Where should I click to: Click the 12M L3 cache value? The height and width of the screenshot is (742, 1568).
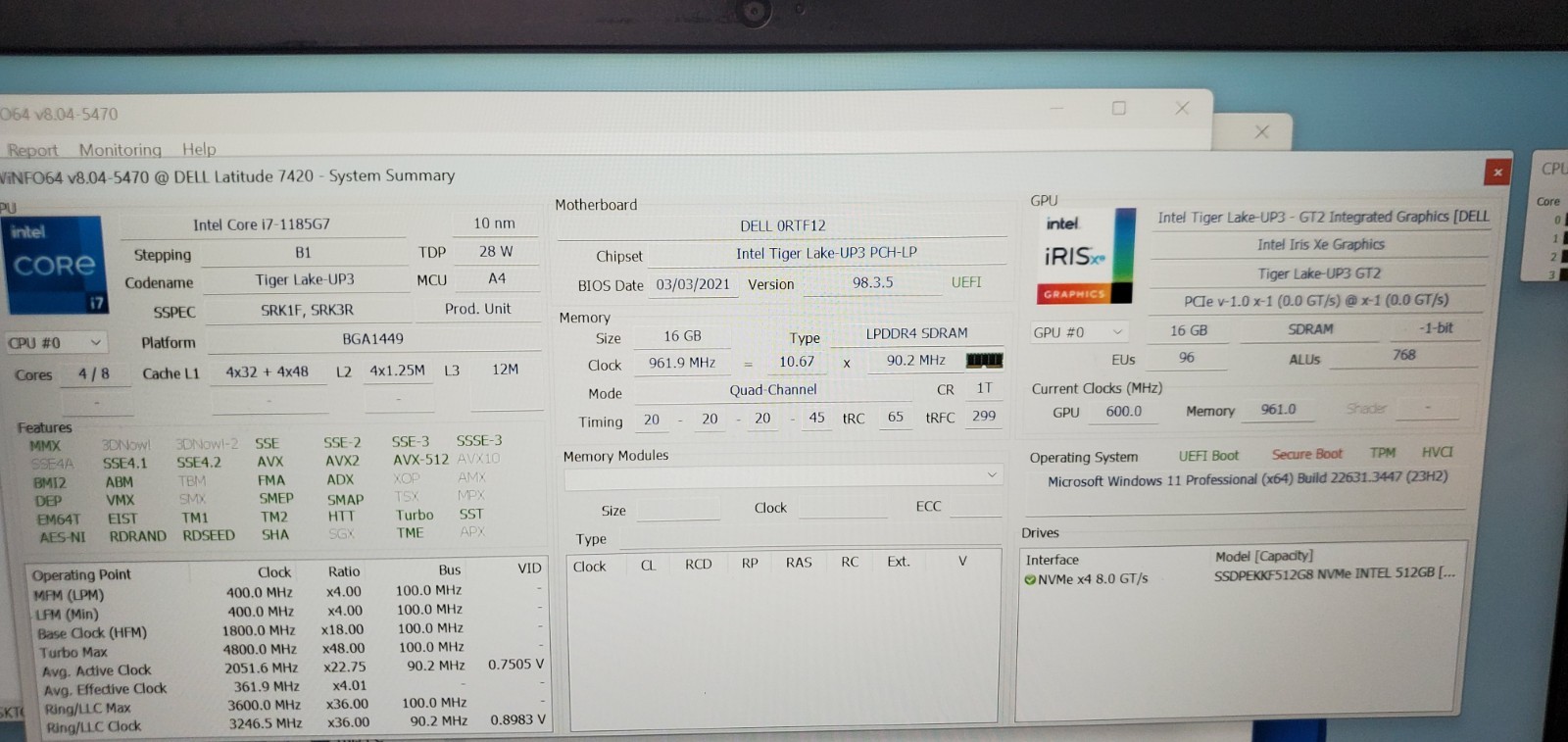point(506,370)
